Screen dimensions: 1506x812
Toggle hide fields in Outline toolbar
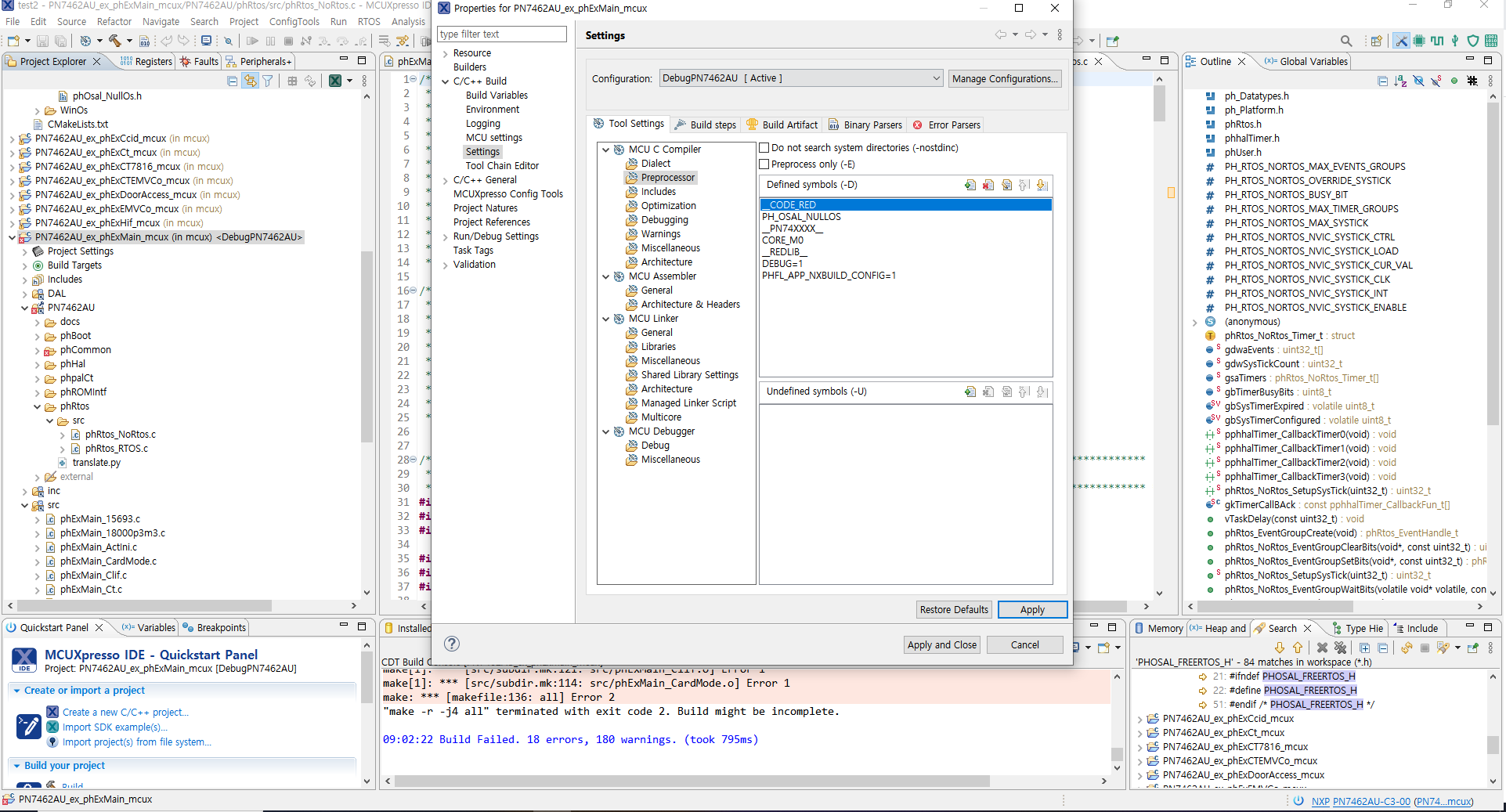1418,81
